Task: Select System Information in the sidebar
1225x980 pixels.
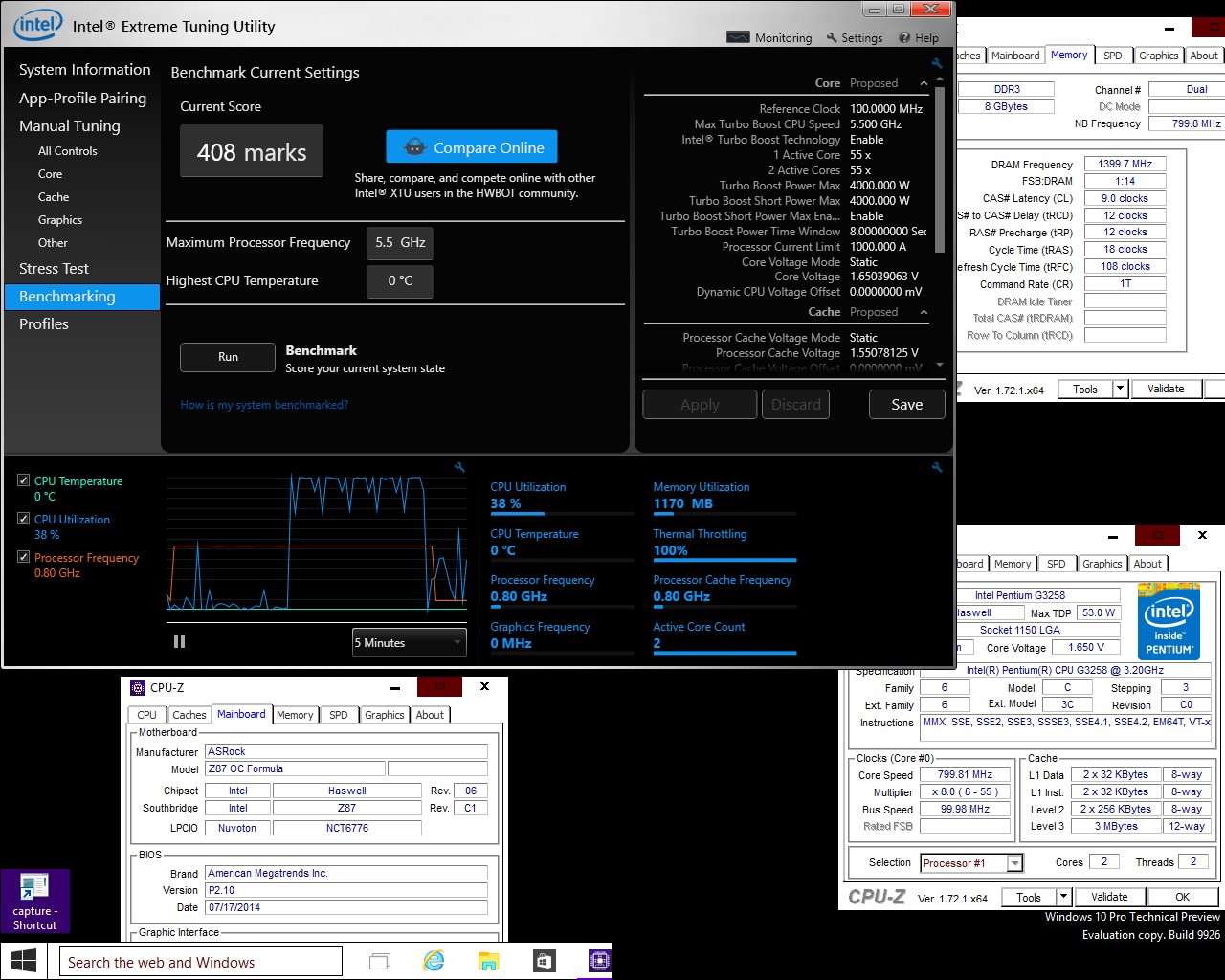Action: 85,70
